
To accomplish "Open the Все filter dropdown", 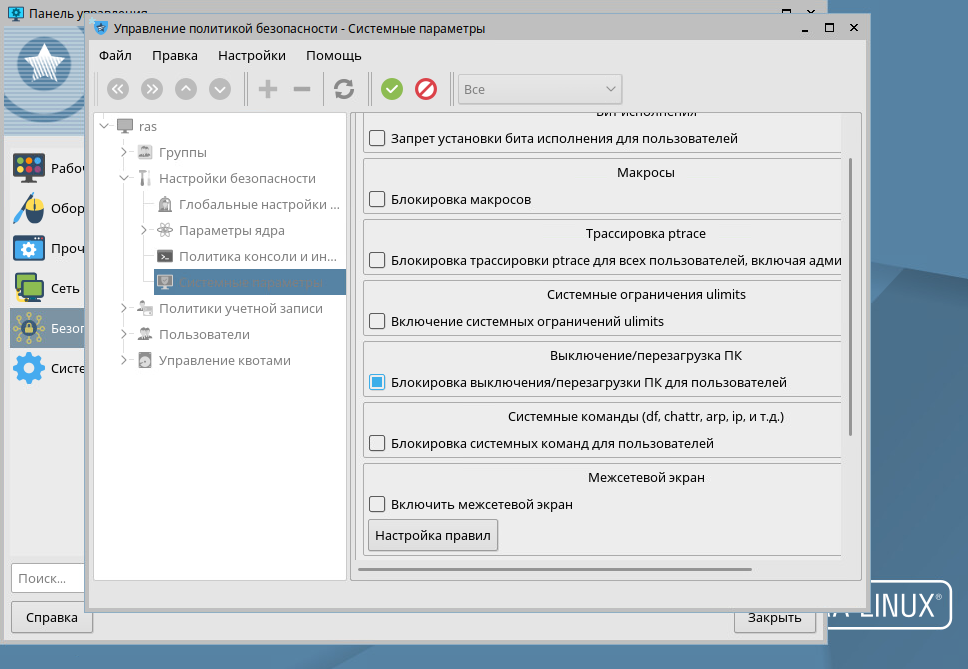I will tap(540, 89).
